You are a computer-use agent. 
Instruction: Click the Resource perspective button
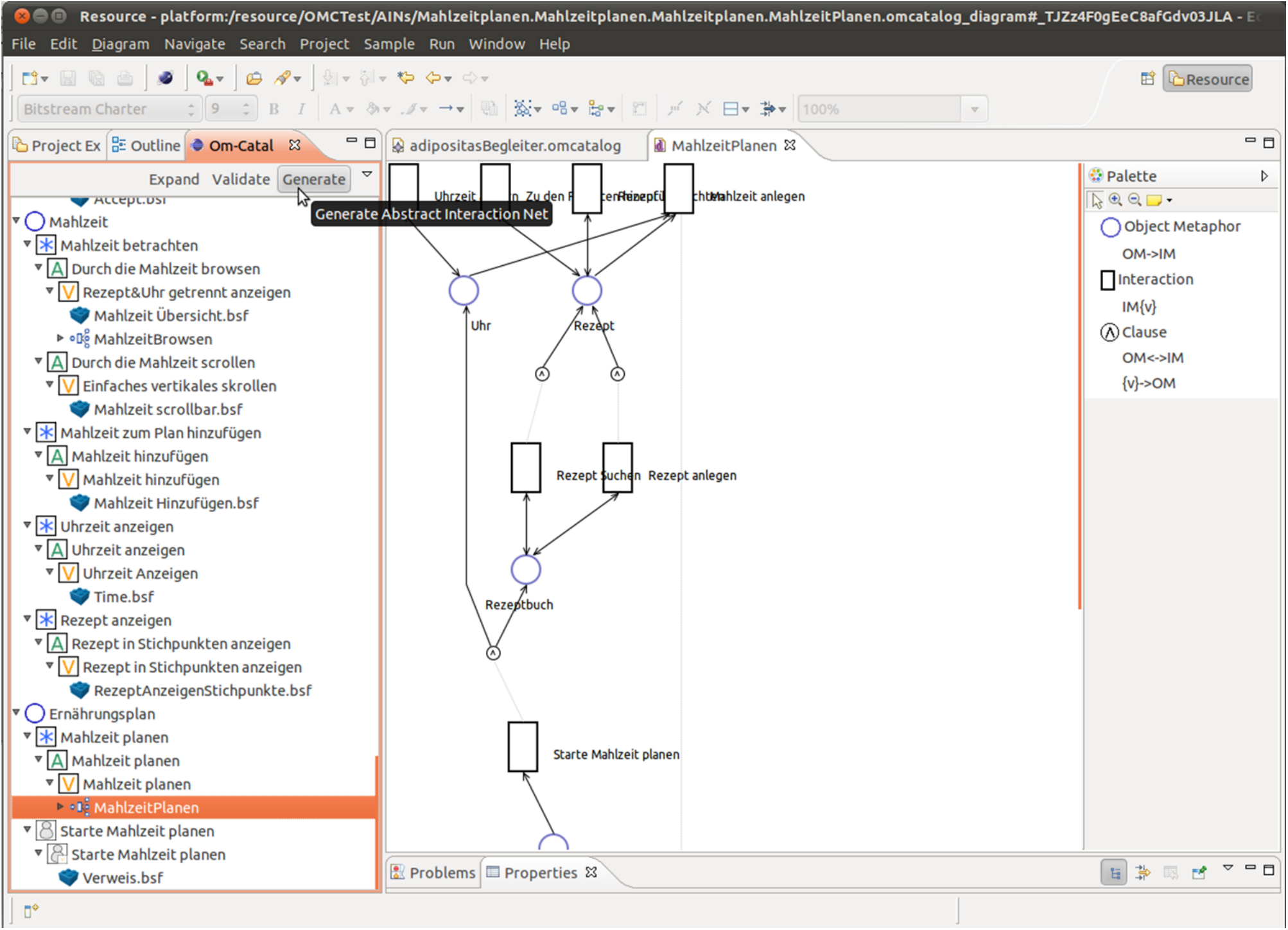(x=1208, y=79)
